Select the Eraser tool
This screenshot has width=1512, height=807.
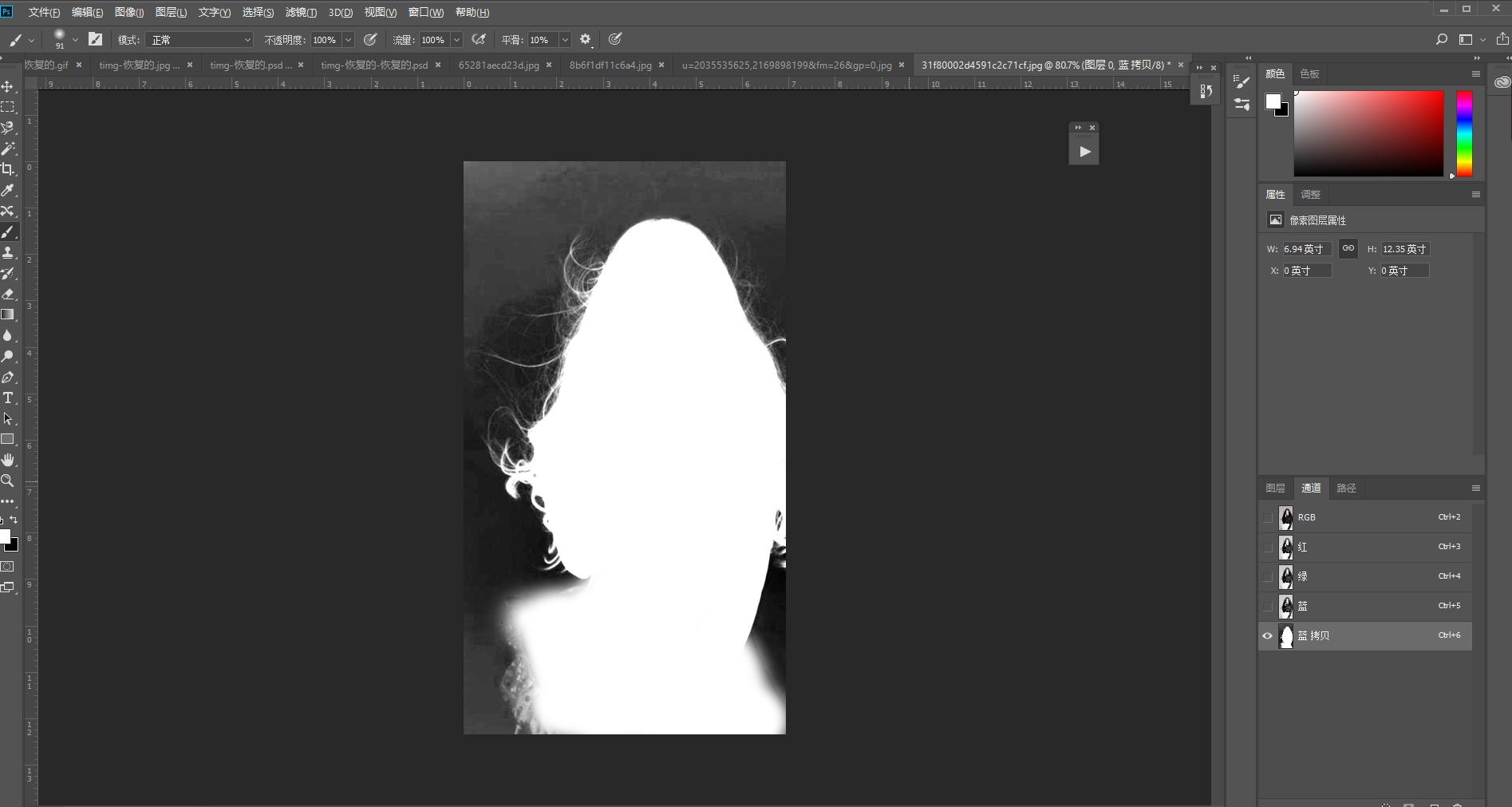8,294
